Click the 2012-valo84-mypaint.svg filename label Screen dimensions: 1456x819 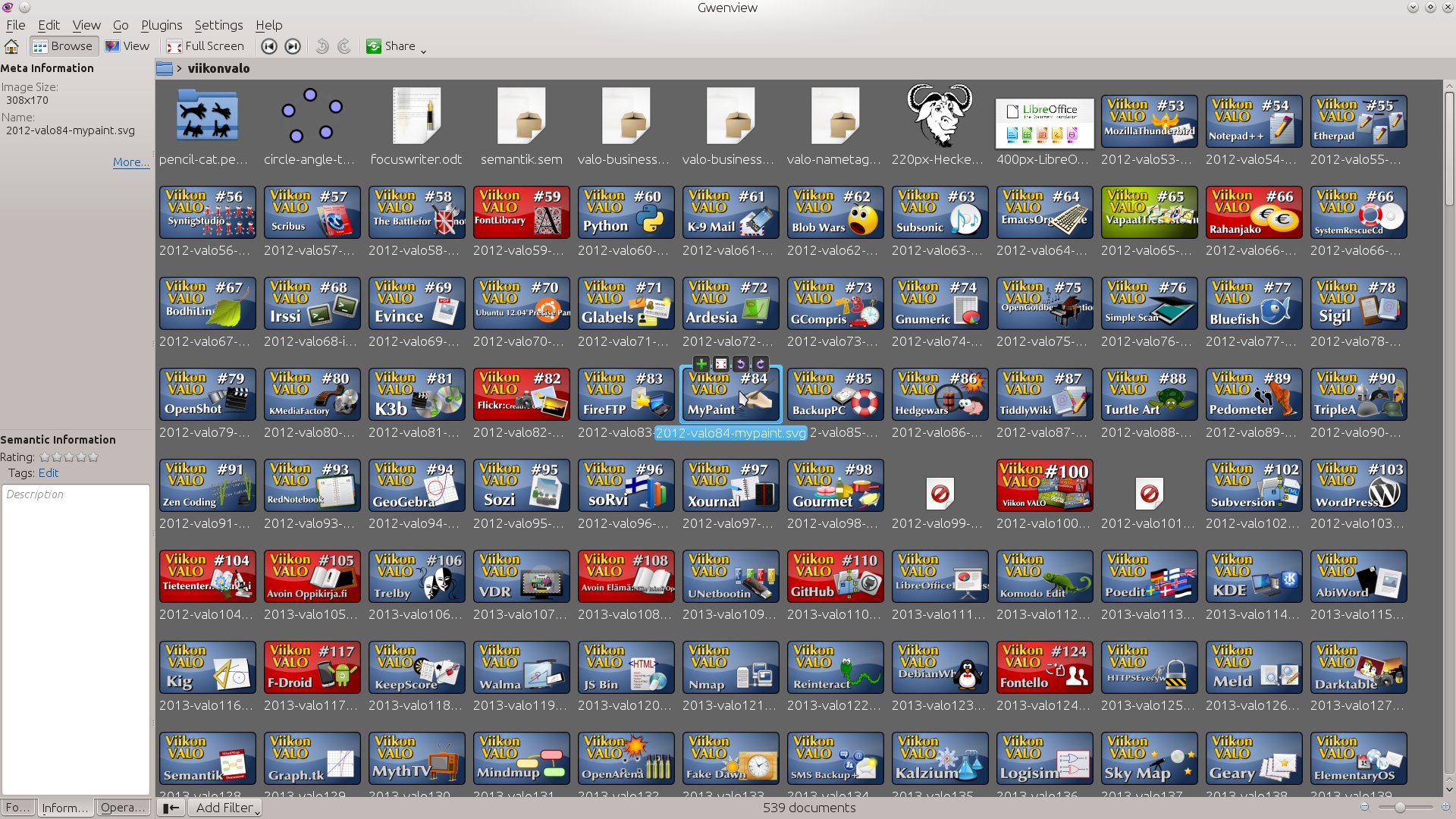click(x=731, y=433)
